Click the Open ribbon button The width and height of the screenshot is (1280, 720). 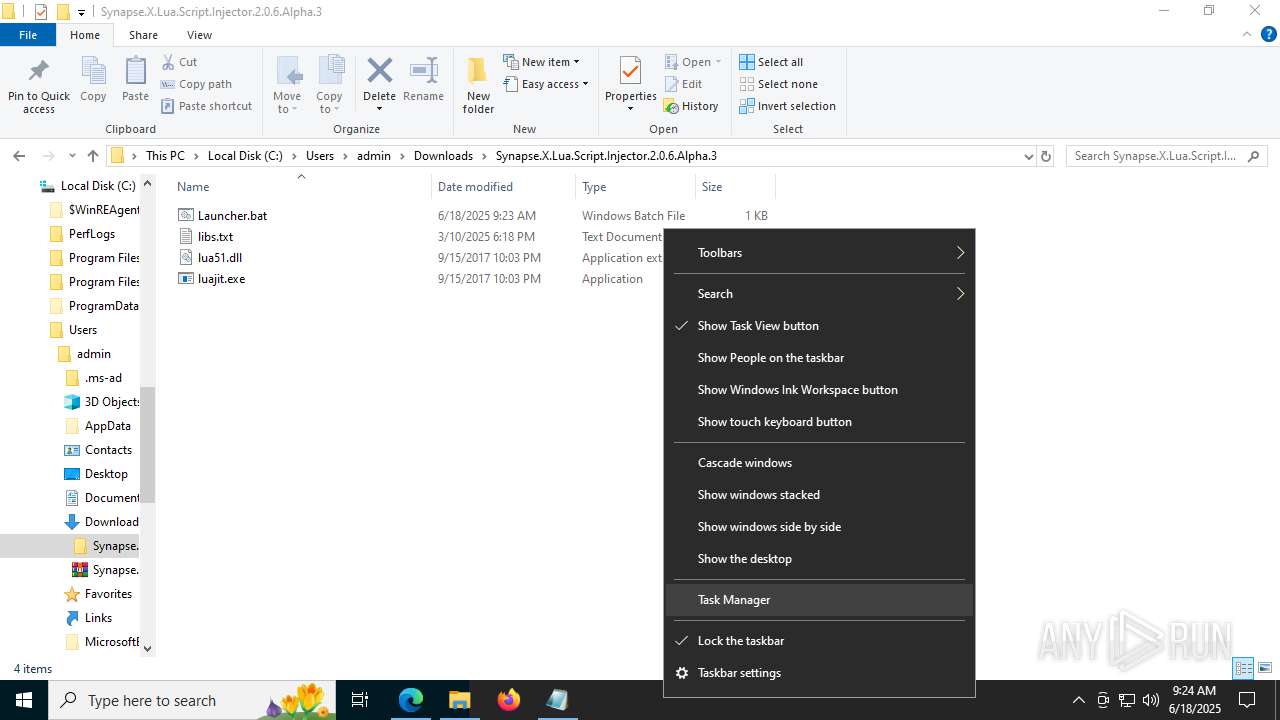pyautogui.click(x=693, y=62)
